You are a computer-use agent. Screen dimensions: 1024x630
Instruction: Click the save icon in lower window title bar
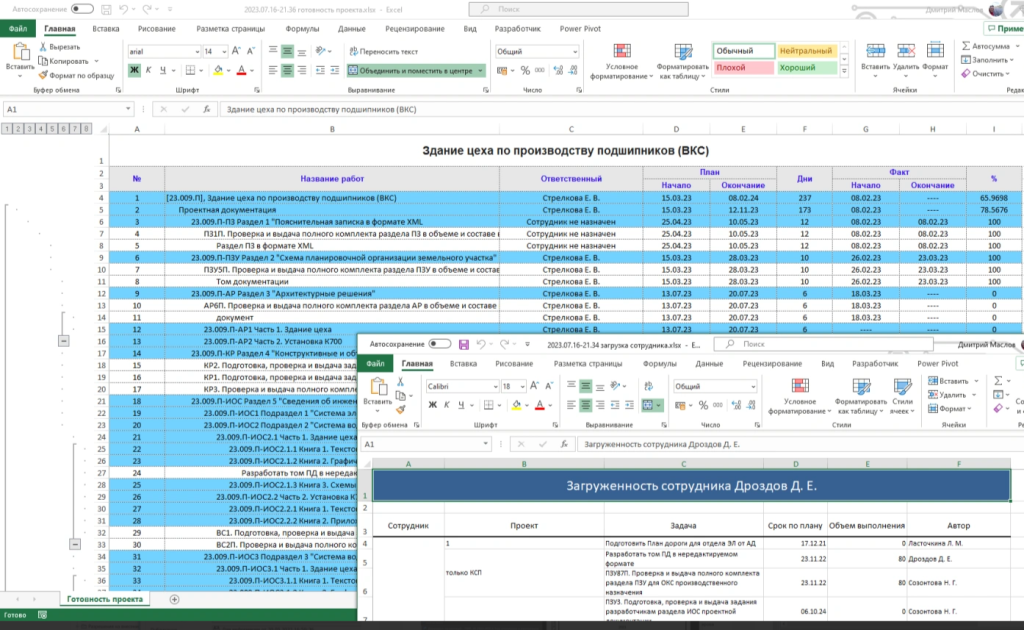click(x=462, y=344)
